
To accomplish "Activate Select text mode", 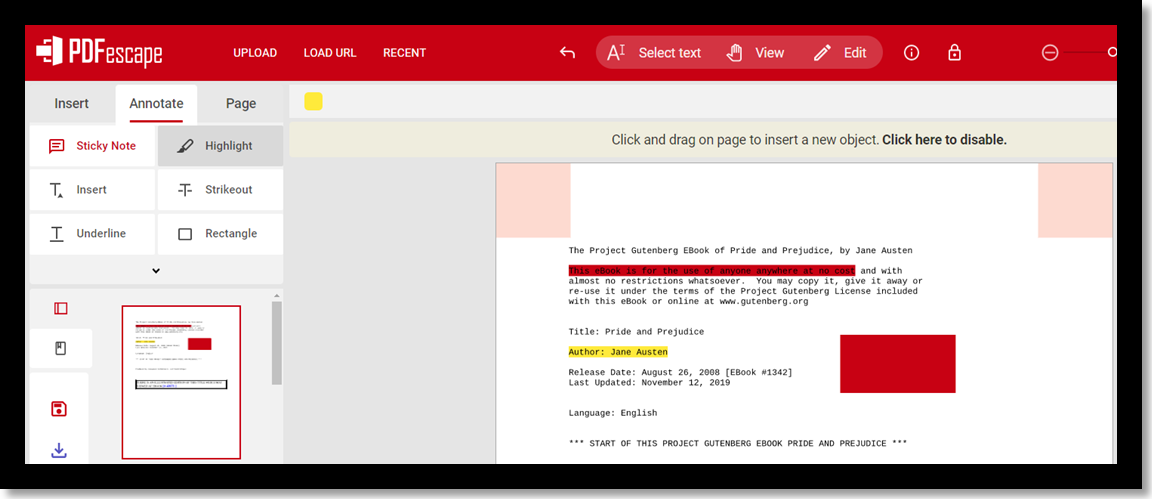I will coord(654,53).
